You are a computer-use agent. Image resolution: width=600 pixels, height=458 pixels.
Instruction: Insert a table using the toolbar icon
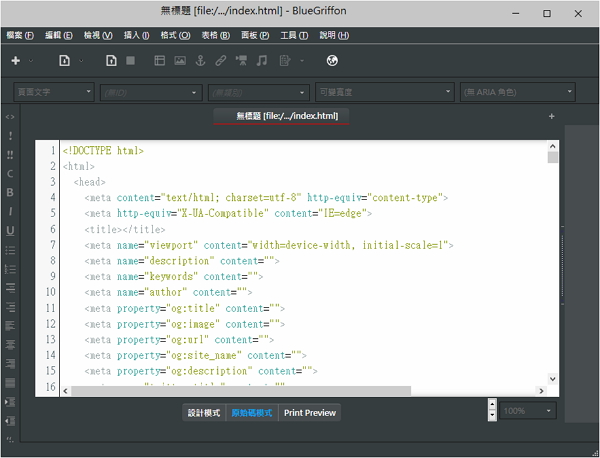pos(160,60)
